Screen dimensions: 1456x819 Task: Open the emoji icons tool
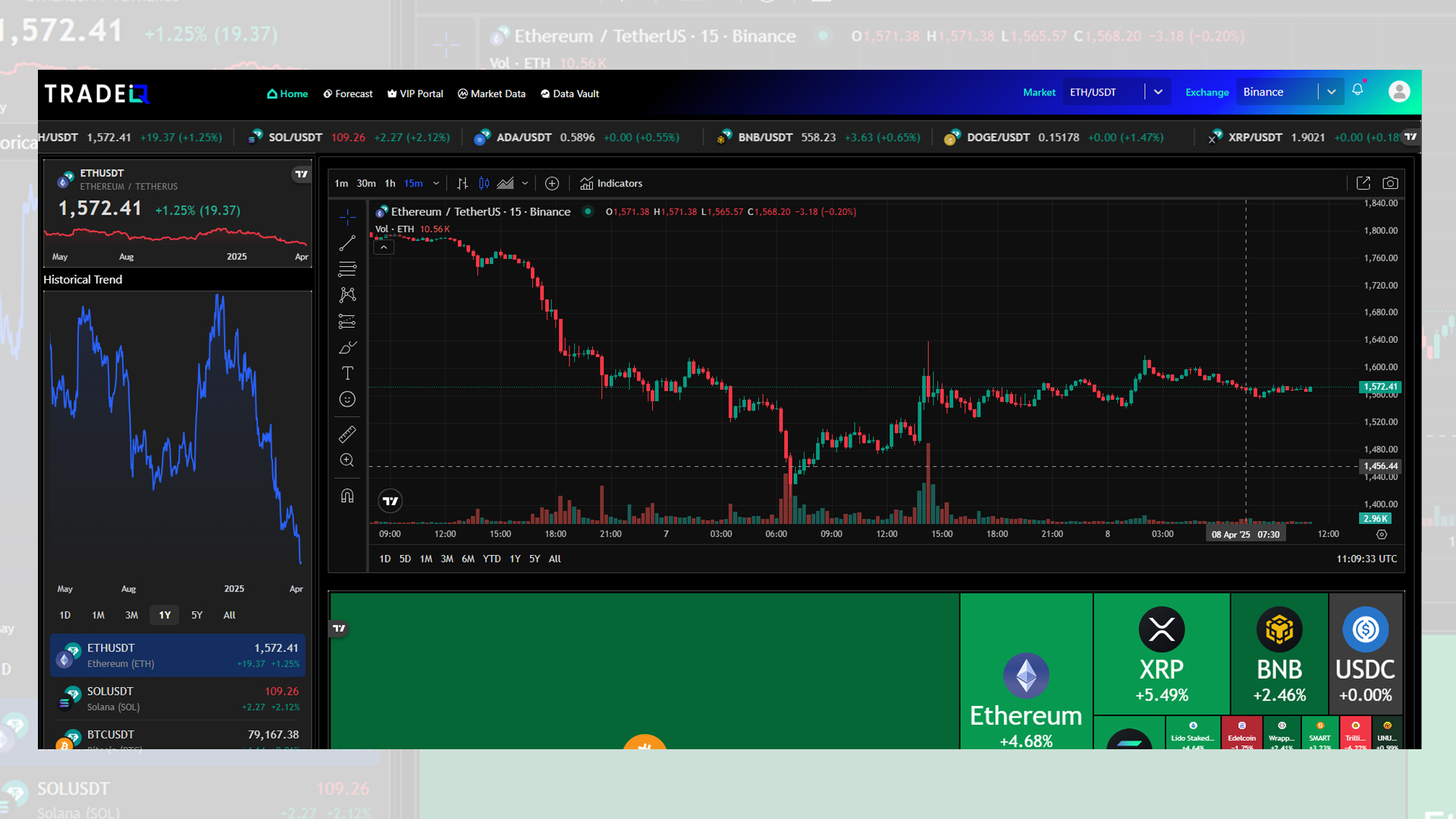(347, 400)
